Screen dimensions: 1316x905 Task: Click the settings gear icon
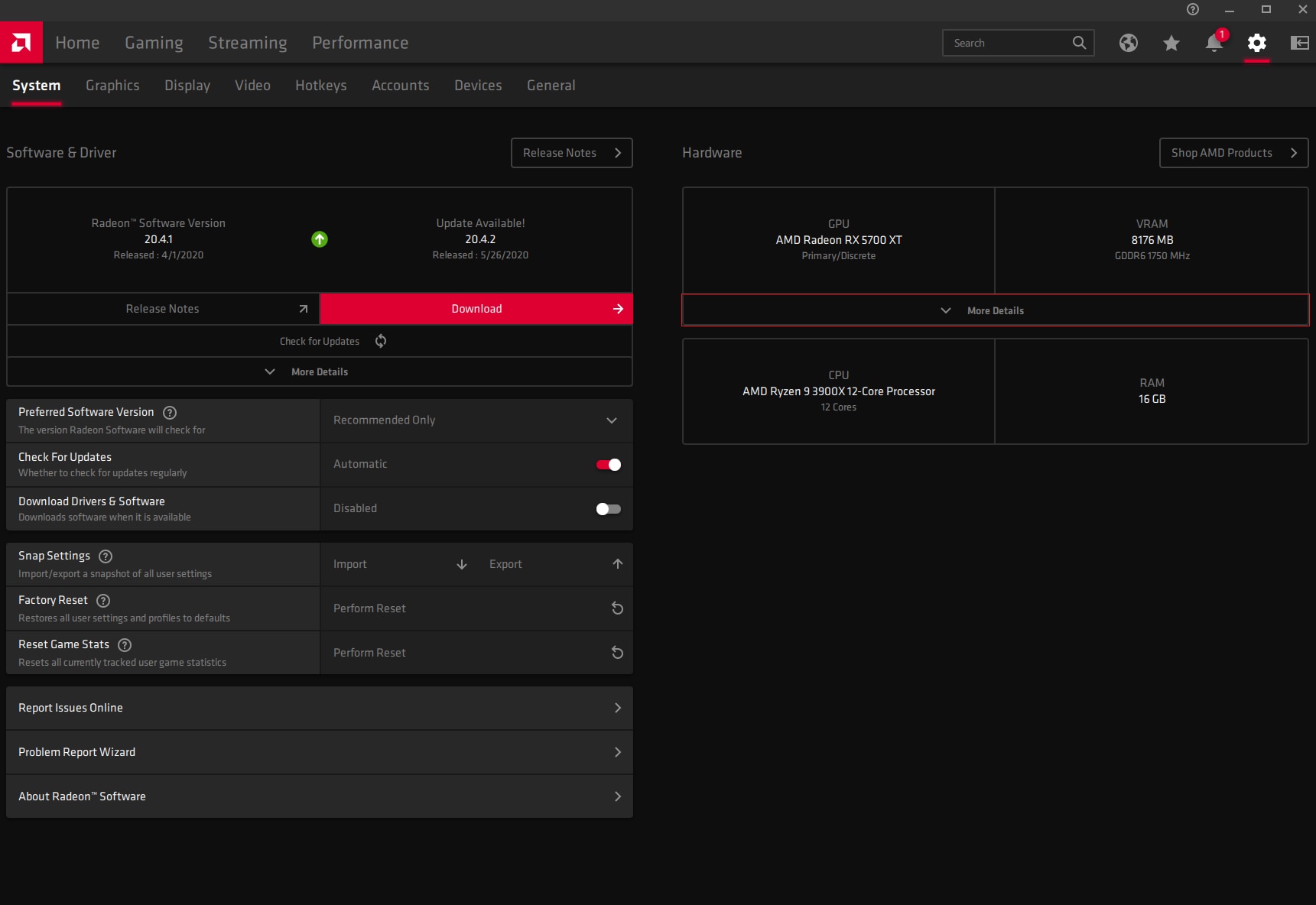1256,43
